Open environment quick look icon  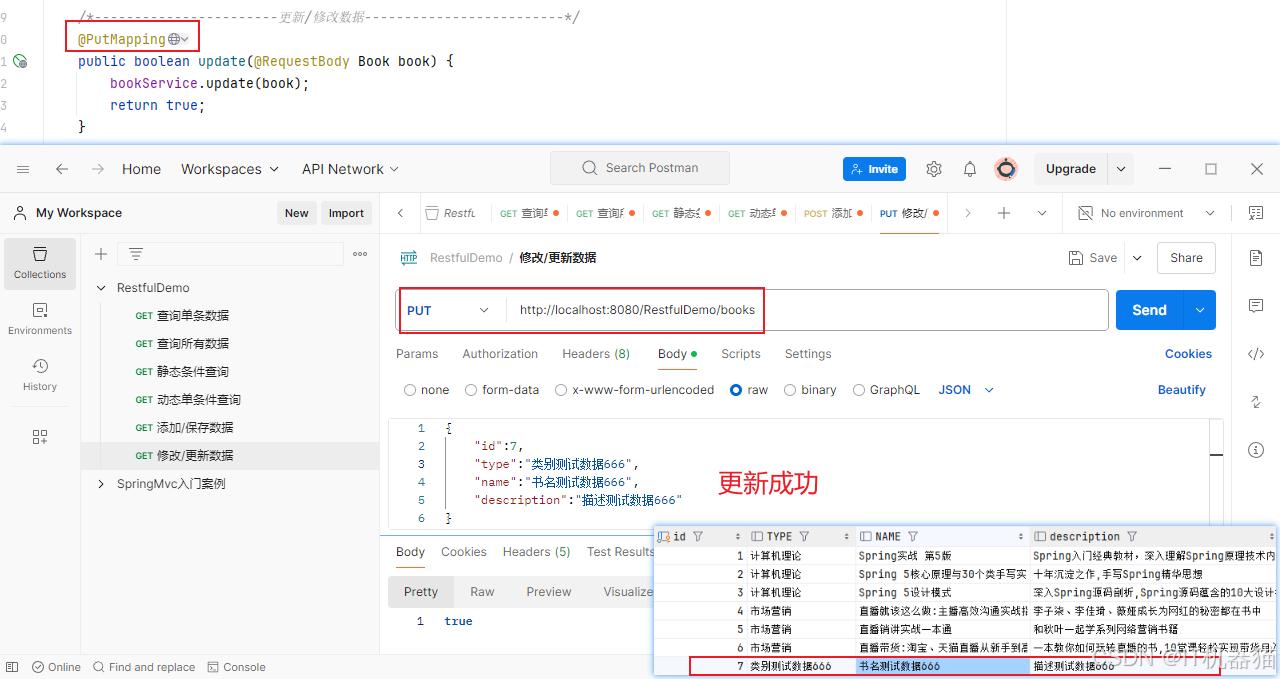(1256, 213)
